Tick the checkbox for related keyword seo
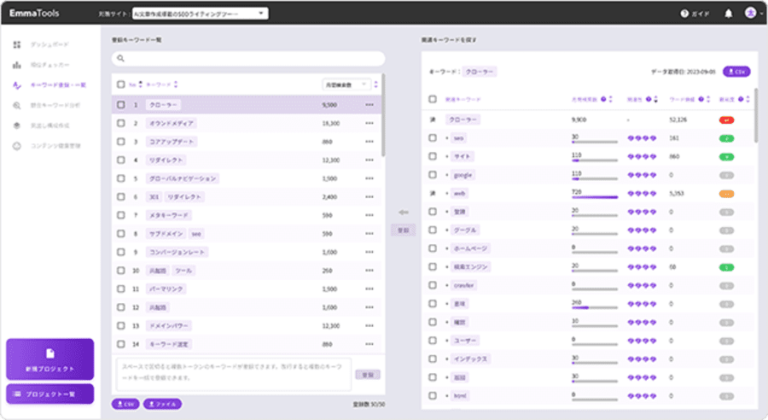The width and height of the screenshot is (768, 420). [x=433, y=137]
